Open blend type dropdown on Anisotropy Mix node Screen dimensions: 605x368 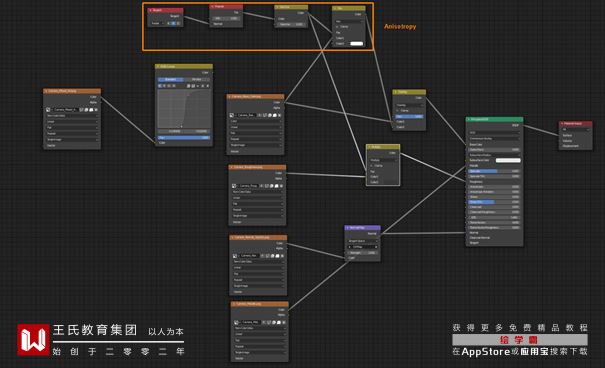click(348, 21)
